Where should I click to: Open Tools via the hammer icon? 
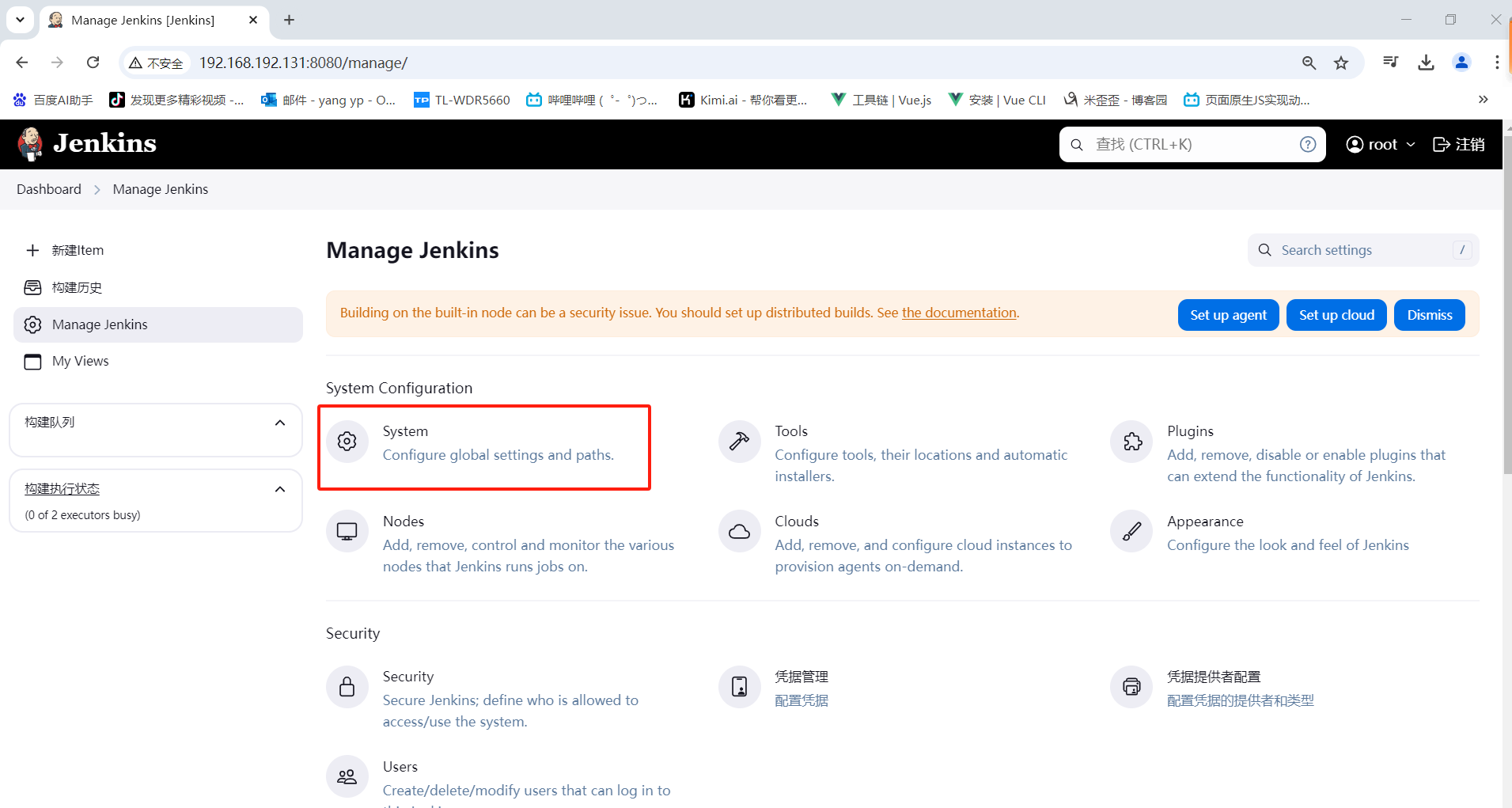pyautogui.click(x=739, y=442)
